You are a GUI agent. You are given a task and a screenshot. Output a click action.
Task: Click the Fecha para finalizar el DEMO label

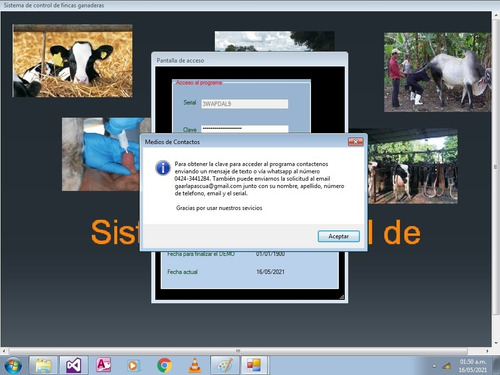tap(201, 254)
